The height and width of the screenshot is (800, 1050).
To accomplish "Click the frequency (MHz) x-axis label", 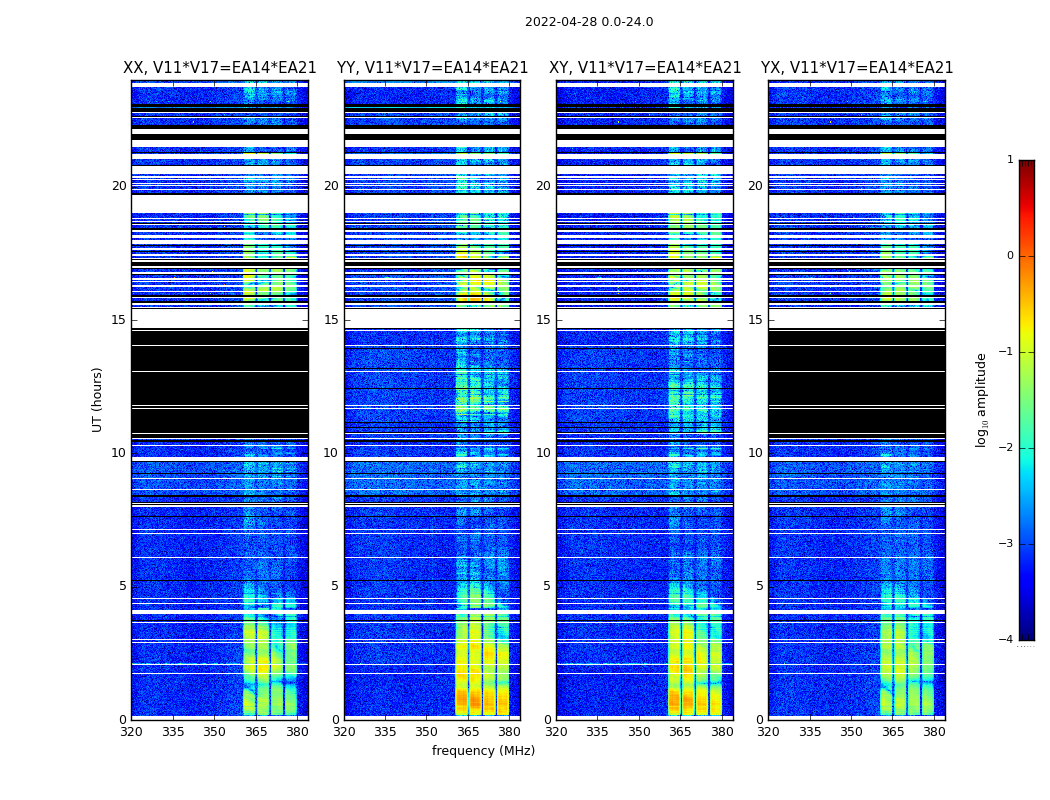I will 483,751.
